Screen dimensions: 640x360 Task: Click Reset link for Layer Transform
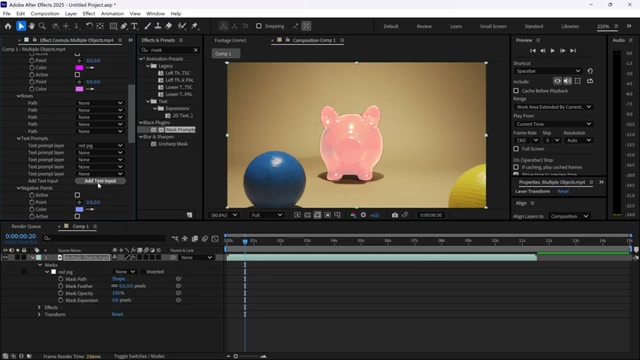click(x=563, y=191)
